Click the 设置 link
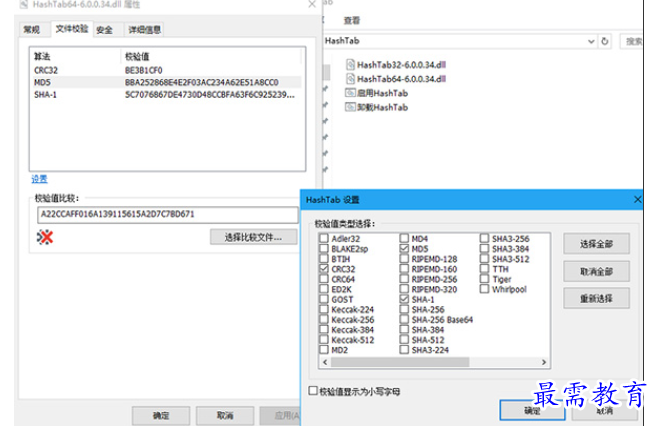The image size is (655, 426). (39, 179)
